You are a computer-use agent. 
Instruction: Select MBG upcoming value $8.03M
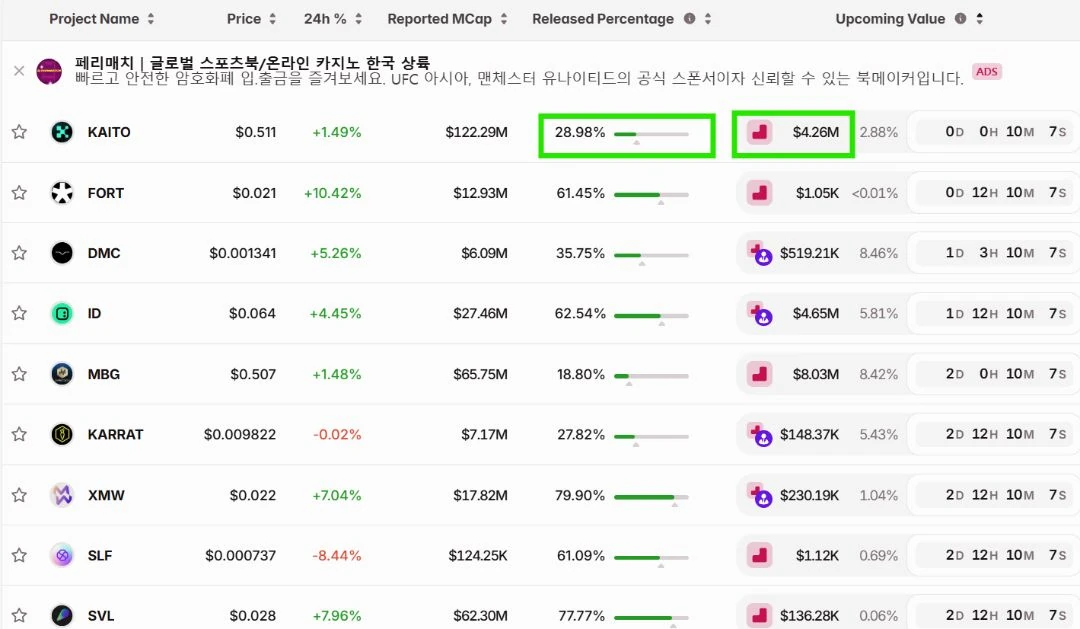(x=816, y=374)
